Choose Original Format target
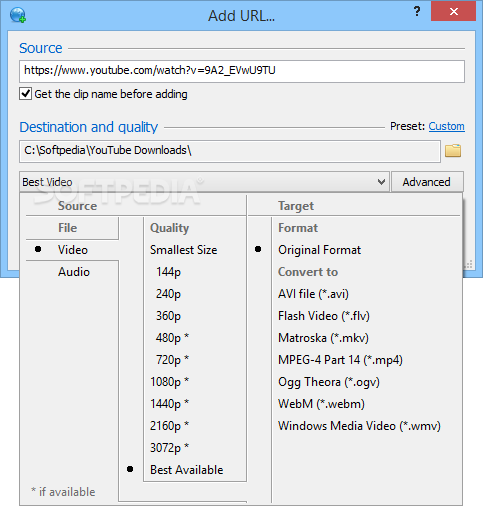The image size is (483, 506). (x=319, y=250)
